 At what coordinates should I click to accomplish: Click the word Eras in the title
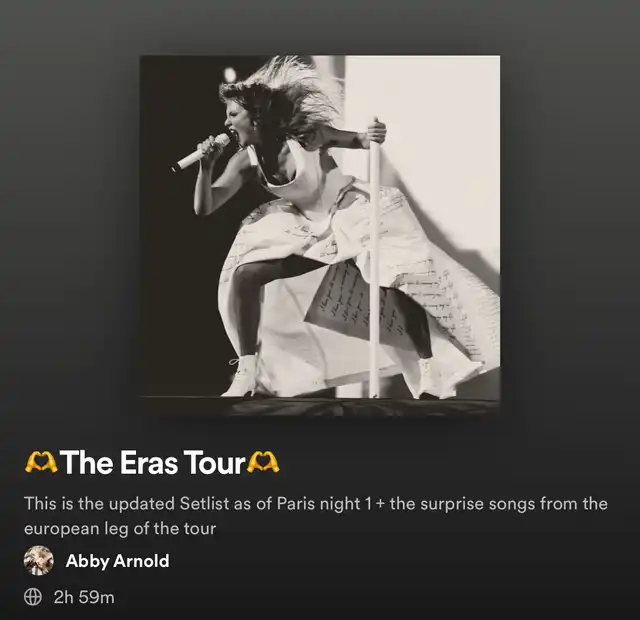pos(149,463)
